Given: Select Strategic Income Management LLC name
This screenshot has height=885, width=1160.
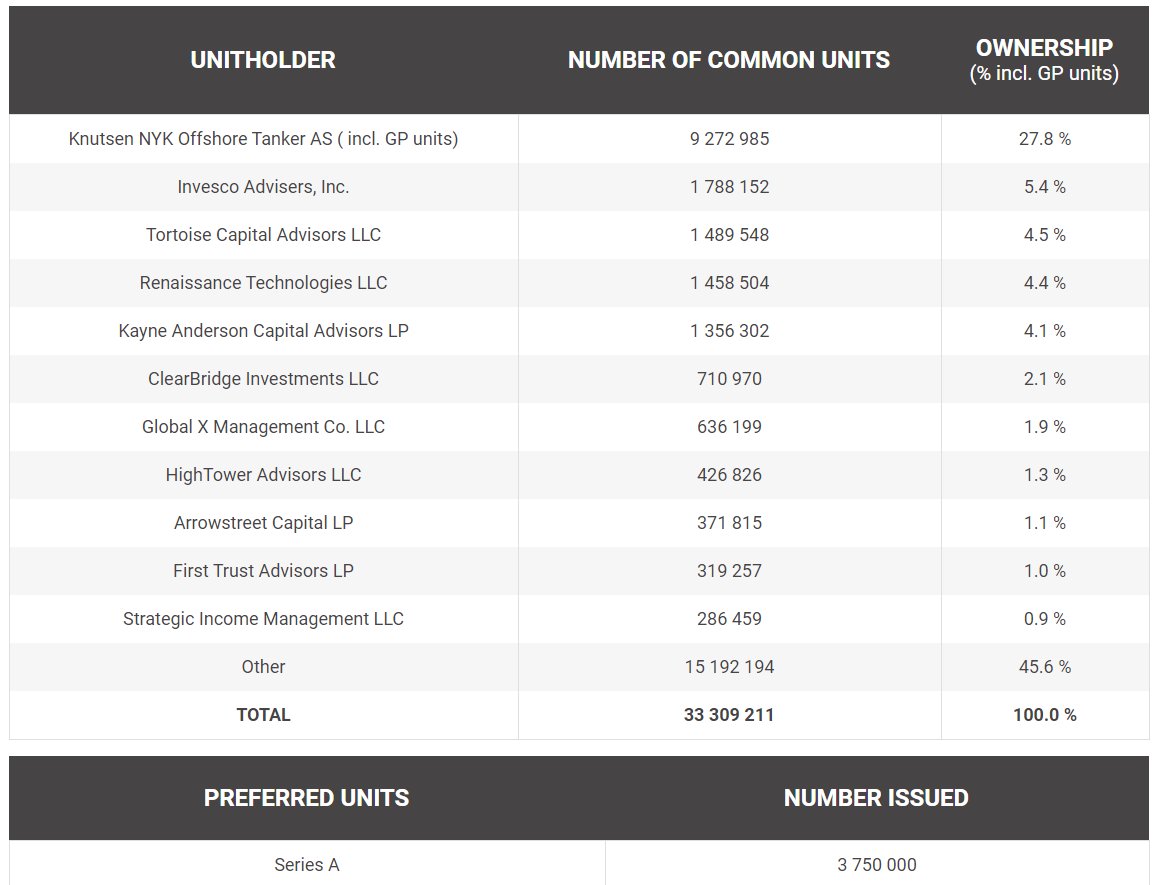Looking at the screenshot, I should [x=263, y=619].
